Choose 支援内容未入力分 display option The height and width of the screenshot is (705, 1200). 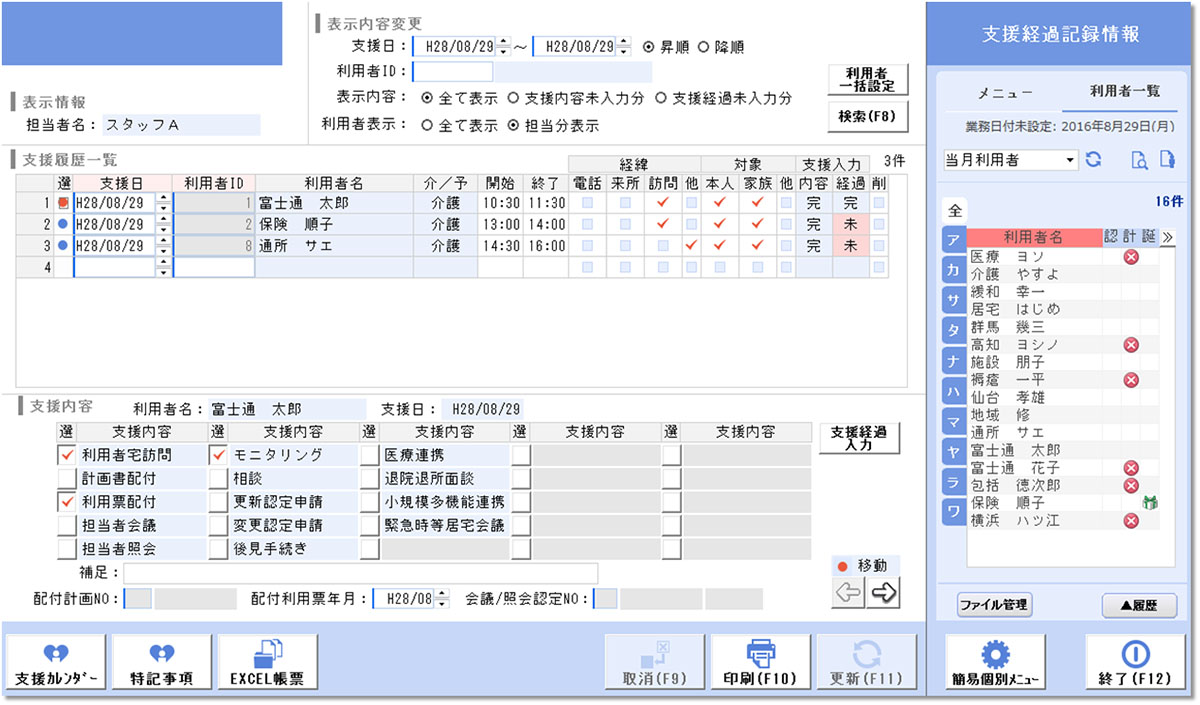(x=513, y=98)
